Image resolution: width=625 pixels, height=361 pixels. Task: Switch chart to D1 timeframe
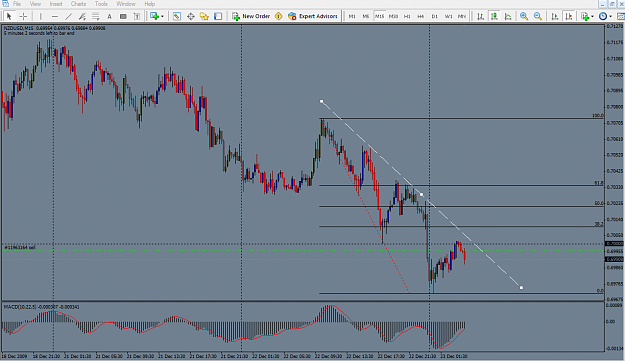434,16
